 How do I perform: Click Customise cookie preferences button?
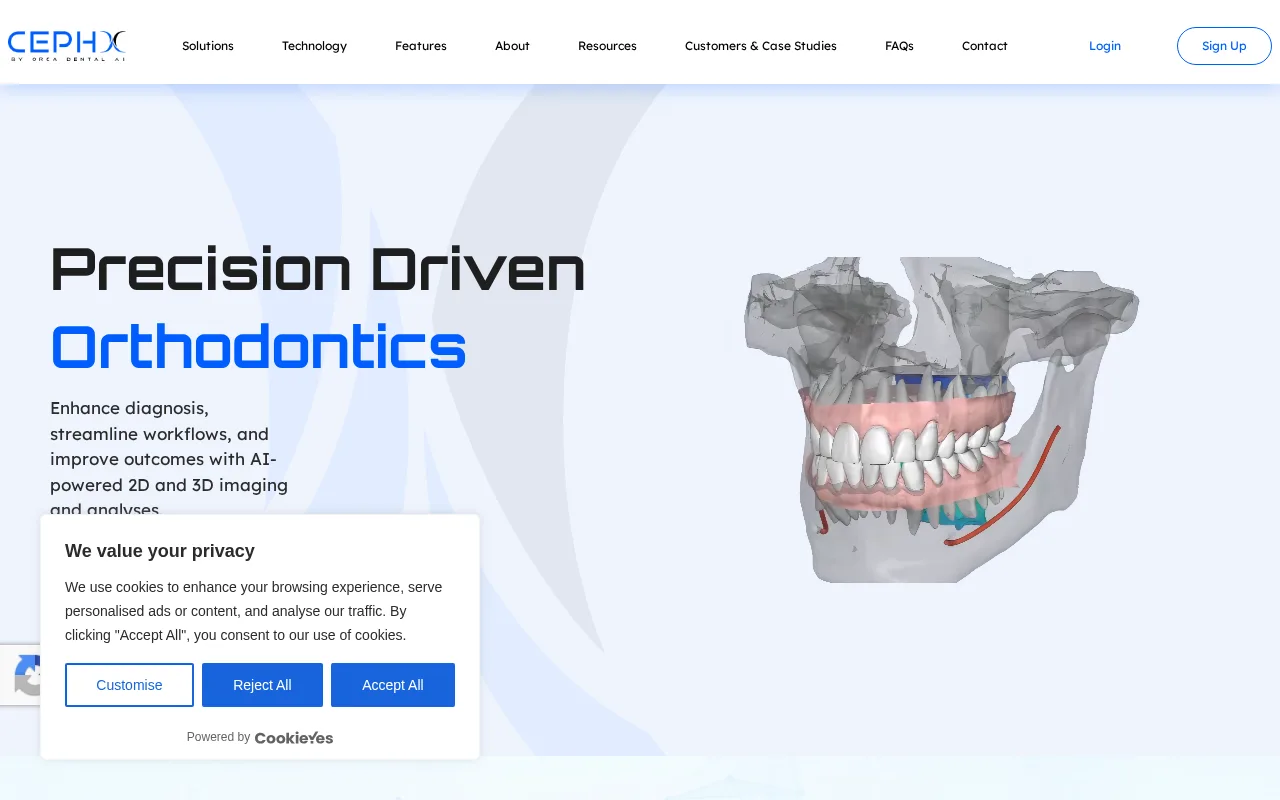(129, 685)
